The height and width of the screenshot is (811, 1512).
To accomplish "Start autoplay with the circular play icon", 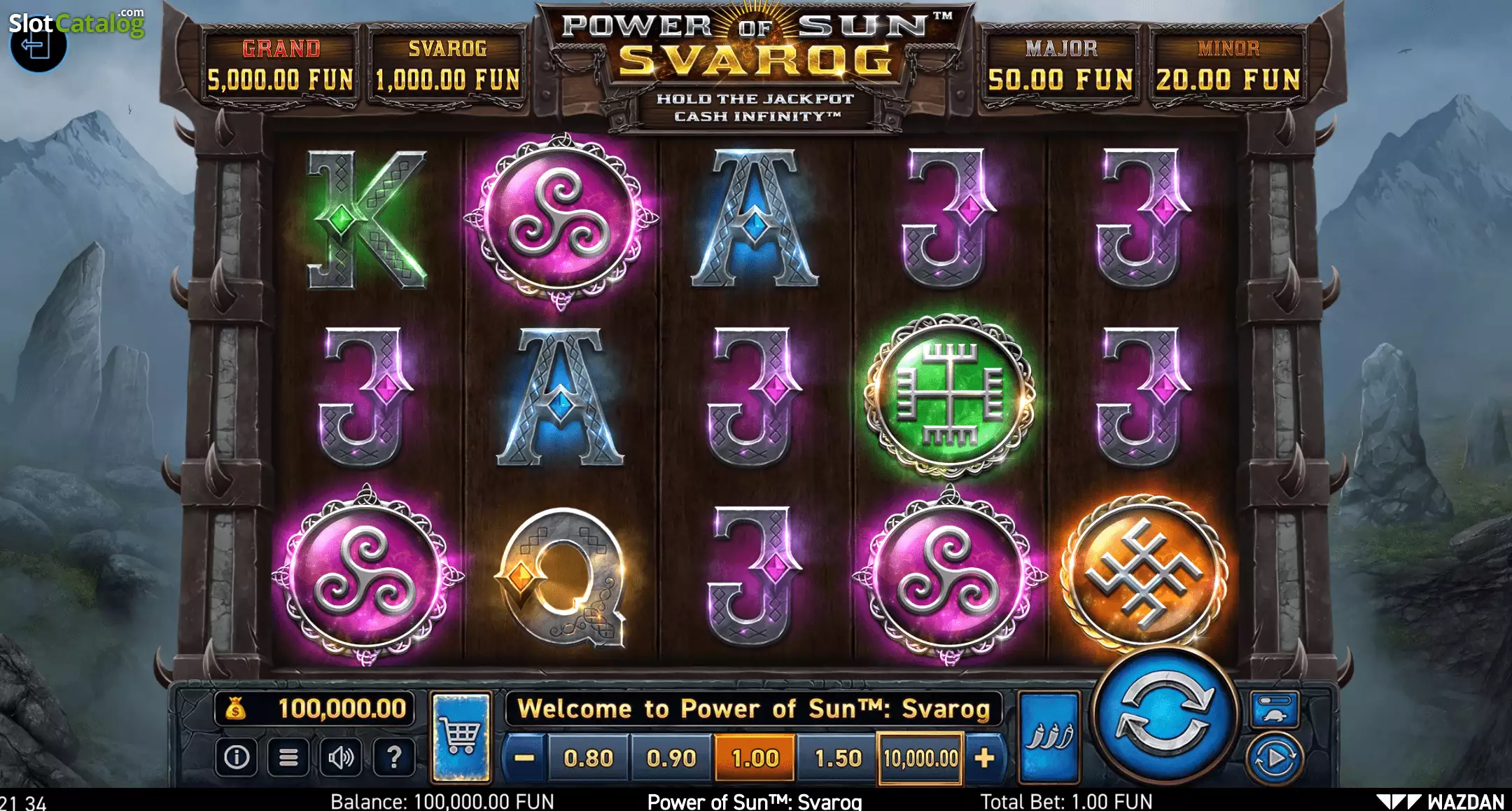I will click(x=1275, y=758).
